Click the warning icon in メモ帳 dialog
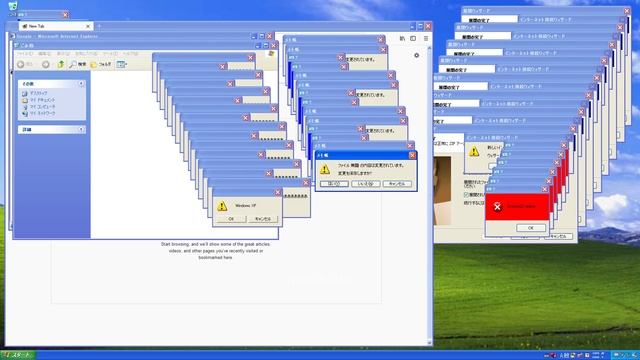 pyautogui.click(x=325, y=169)
